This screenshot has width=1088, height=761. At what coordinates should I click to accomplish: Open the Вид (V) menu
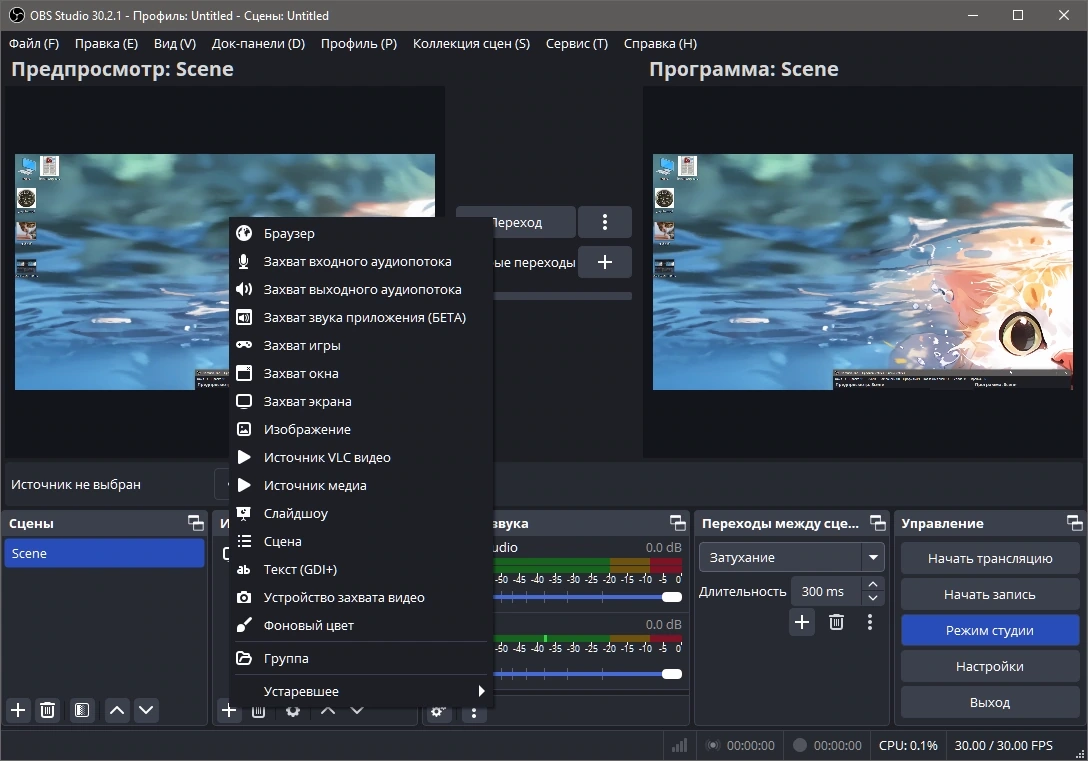click(175, 44)
